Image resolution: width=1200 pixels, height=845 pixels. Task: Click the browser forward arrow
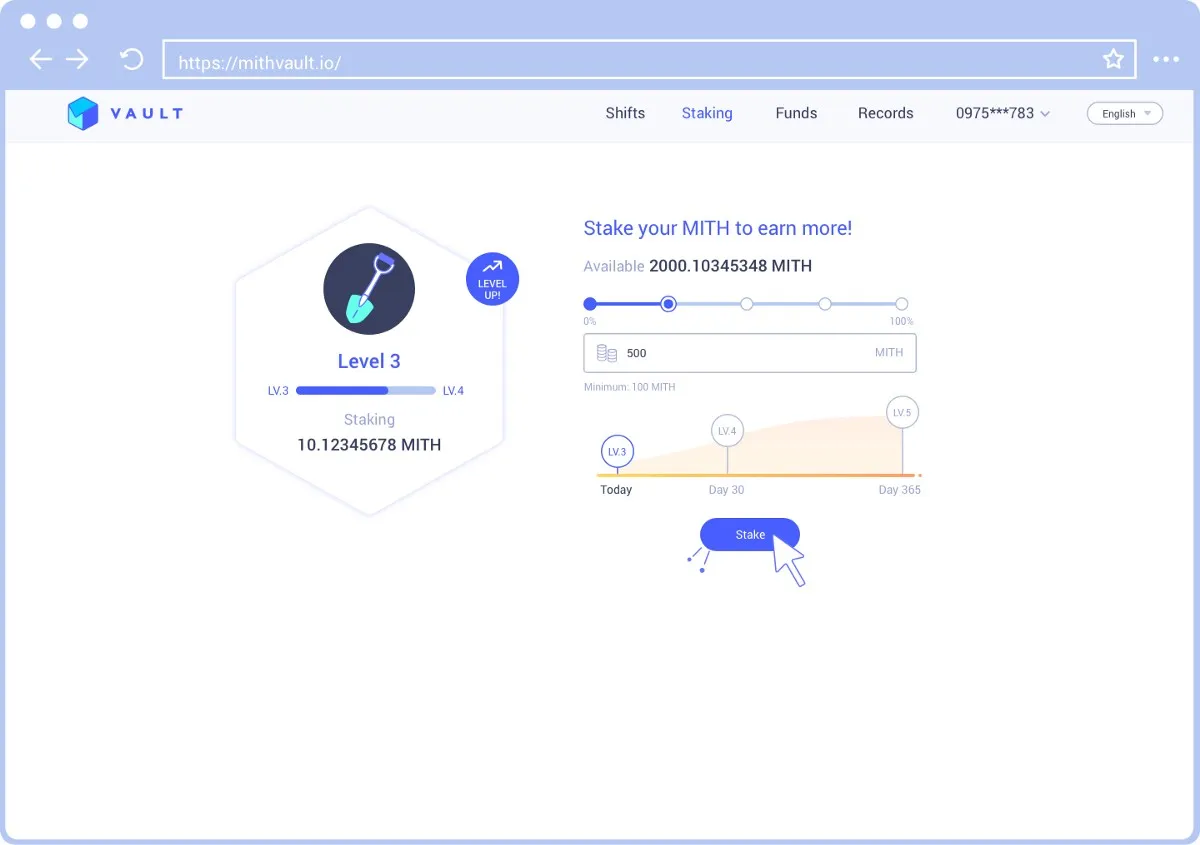pos(77,60)
